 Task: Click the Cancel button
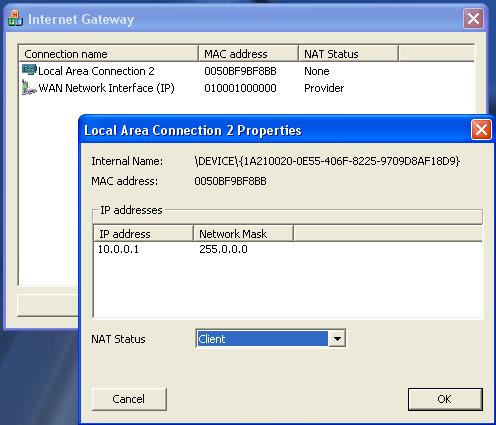point(129,399)
